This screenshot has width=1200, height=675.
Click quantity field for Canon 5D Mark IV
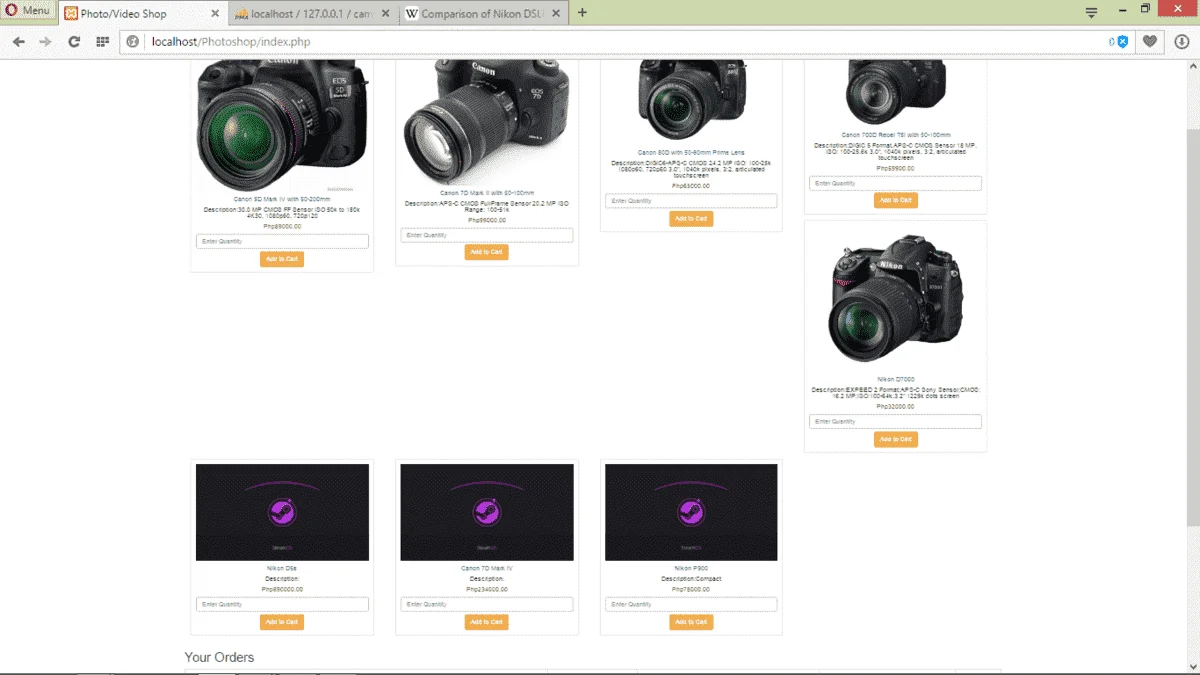pyautogui.click(x=282, y=242)
